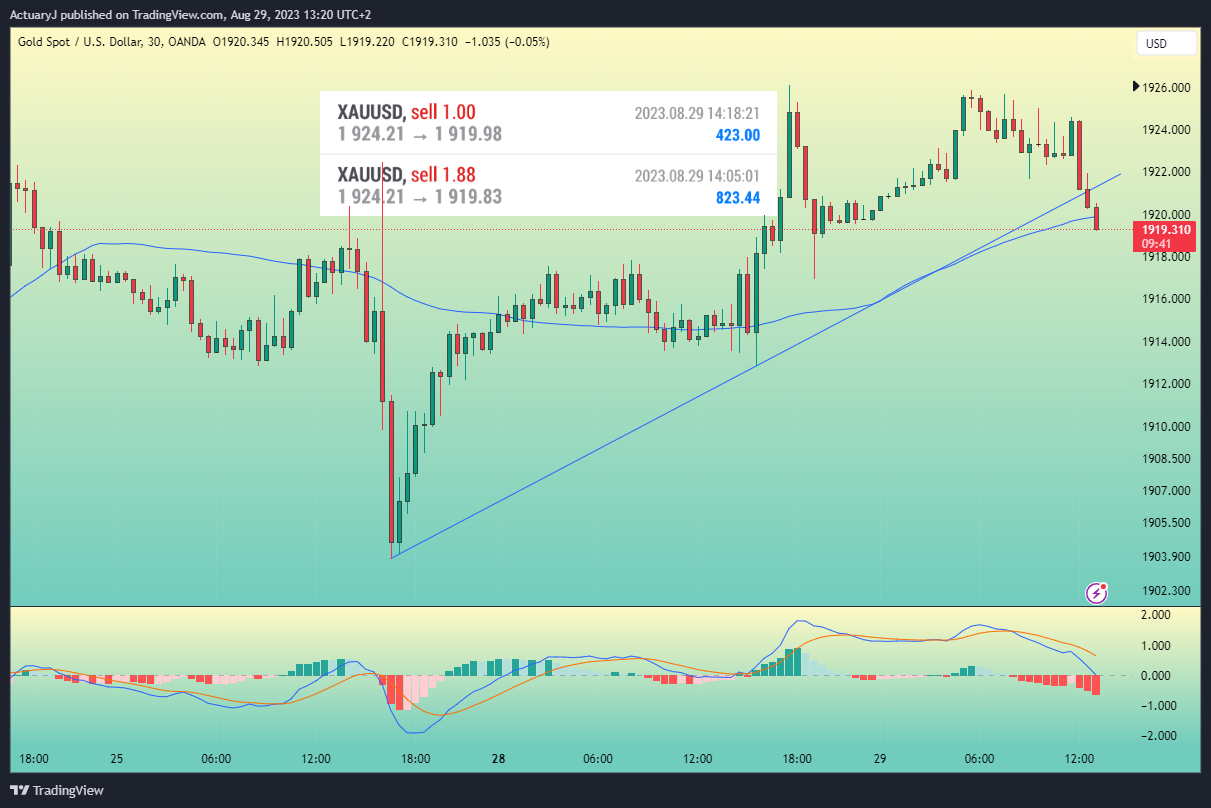Click the MACD axis label 2.000
Viewport: 1211px width, 808px height.
(1155, 615)
